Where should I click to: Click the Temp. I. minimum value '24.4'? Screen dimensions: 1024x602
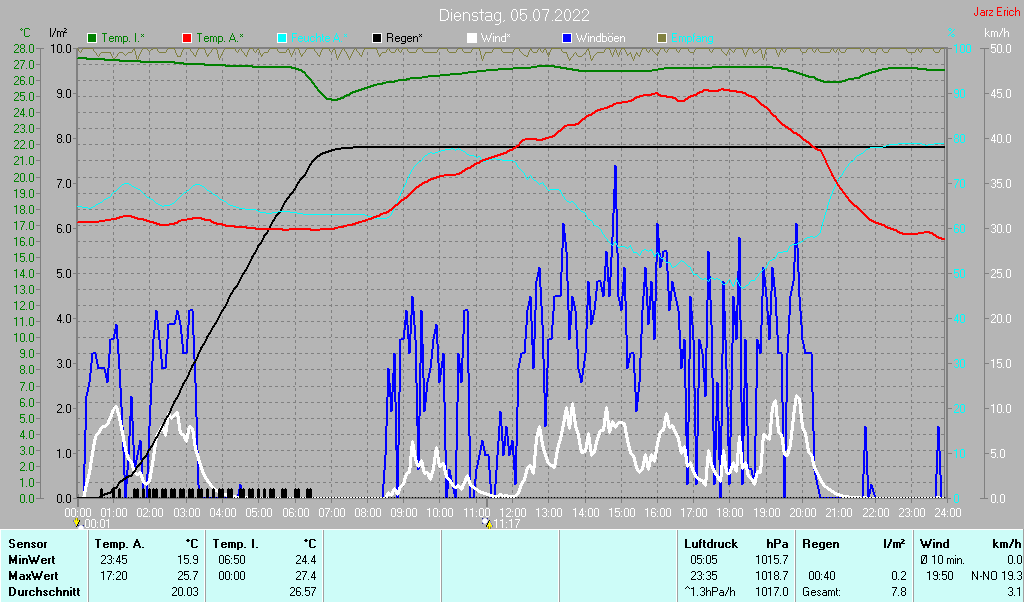tap(305, 560)
